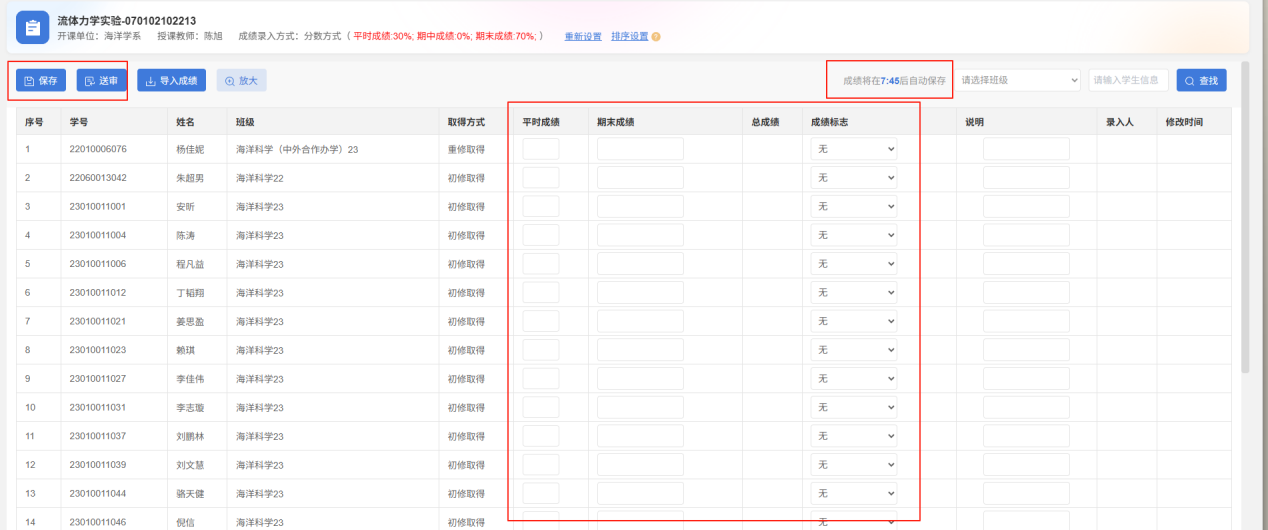Click the 查找 search button
The height and width of the screenshot is (530, 1268).
pos(1201,81)
